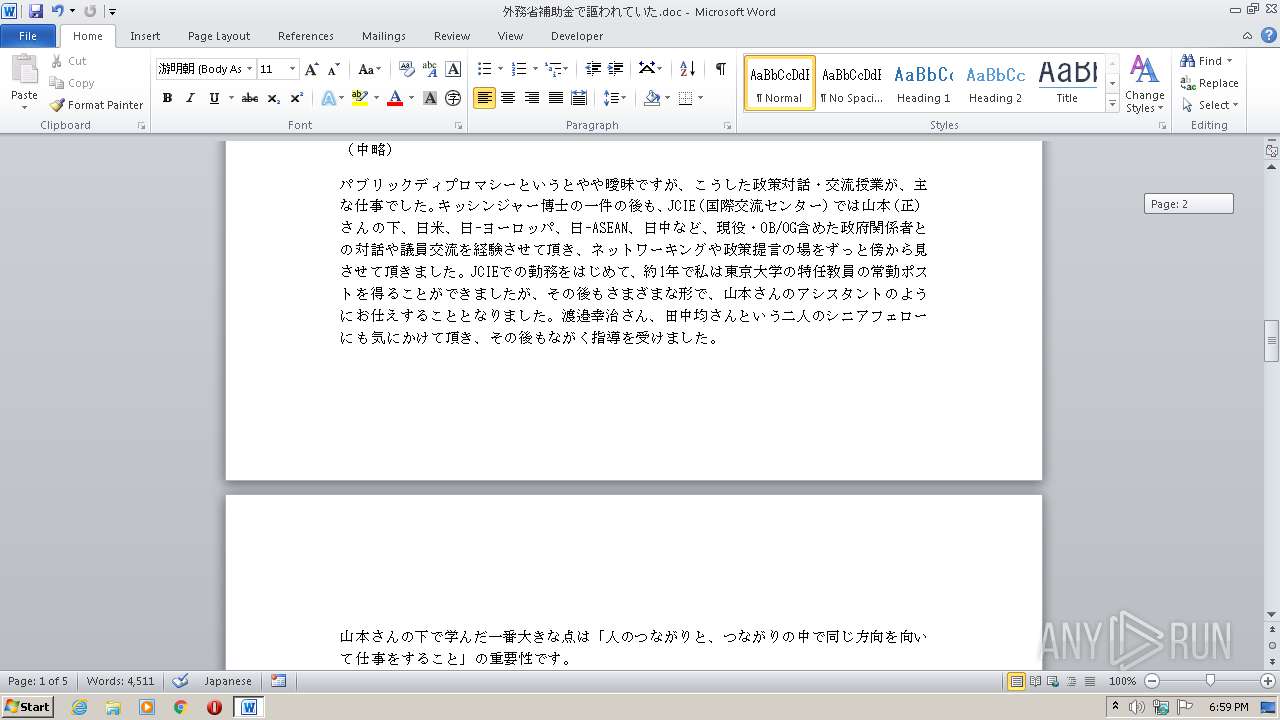Apply the No Spacing style

tap(851, 83)
